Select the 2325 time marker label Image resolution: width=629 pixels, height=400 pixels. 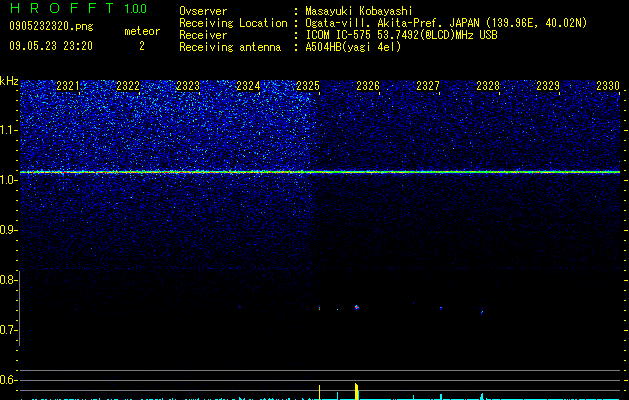point(308,86)
